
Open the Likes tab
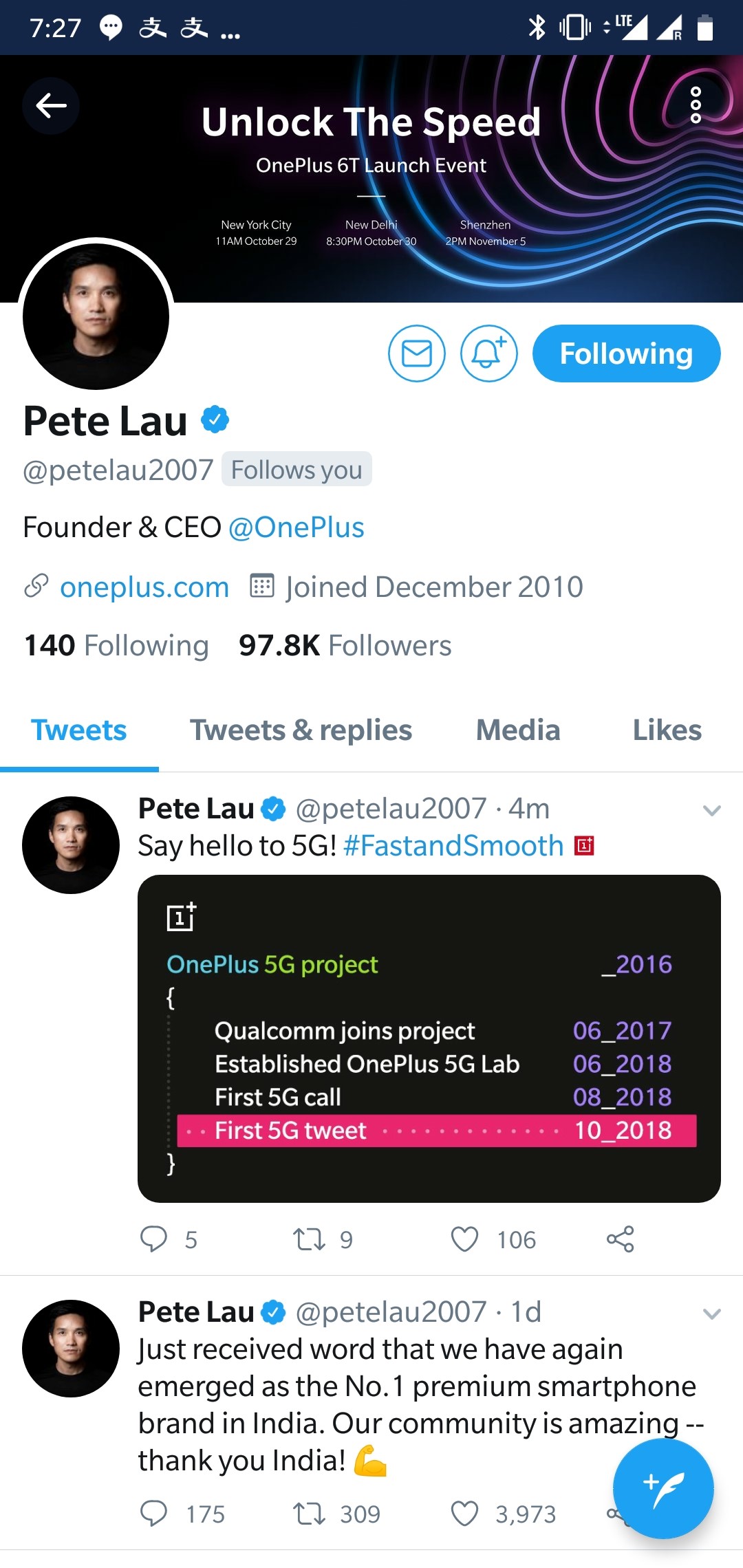[x=667, y=730]
